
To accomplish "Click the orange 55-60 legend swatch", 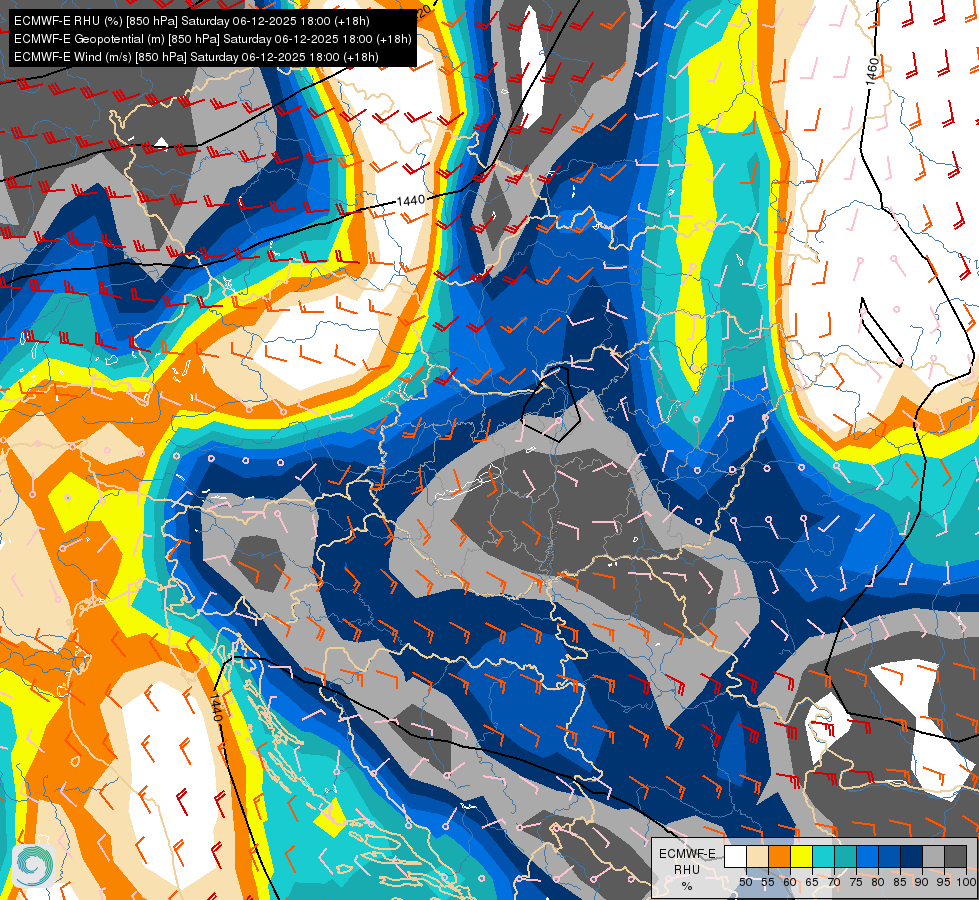I will pos(780,856).
